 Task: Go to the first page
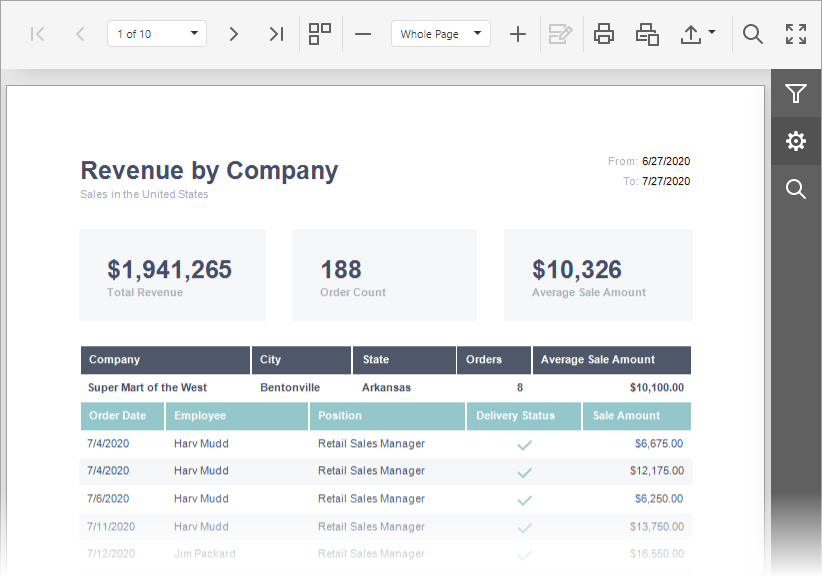click(x=38, y=34)
